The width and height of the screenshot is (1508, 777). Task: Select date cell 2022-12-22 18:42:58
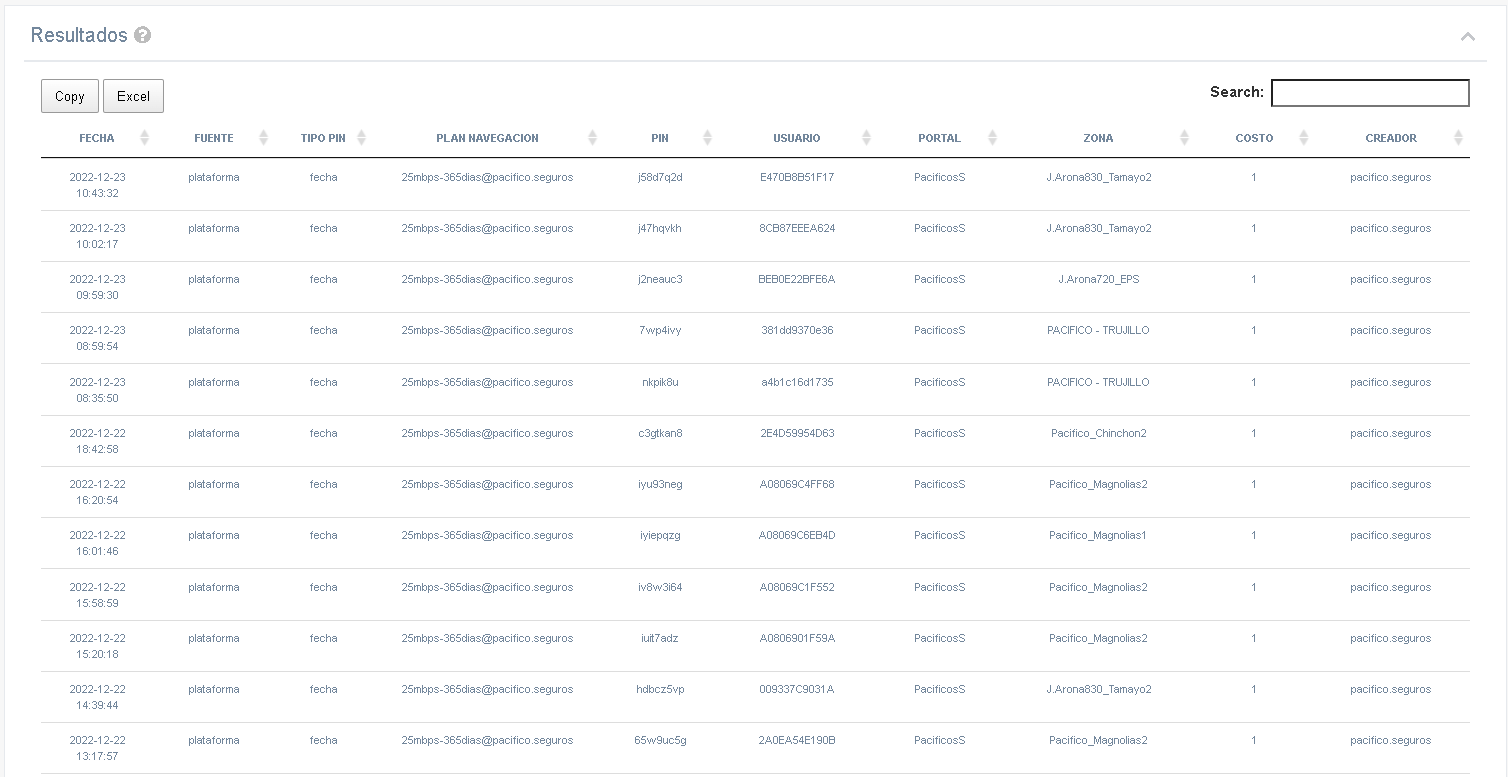(x=97, y=441)
